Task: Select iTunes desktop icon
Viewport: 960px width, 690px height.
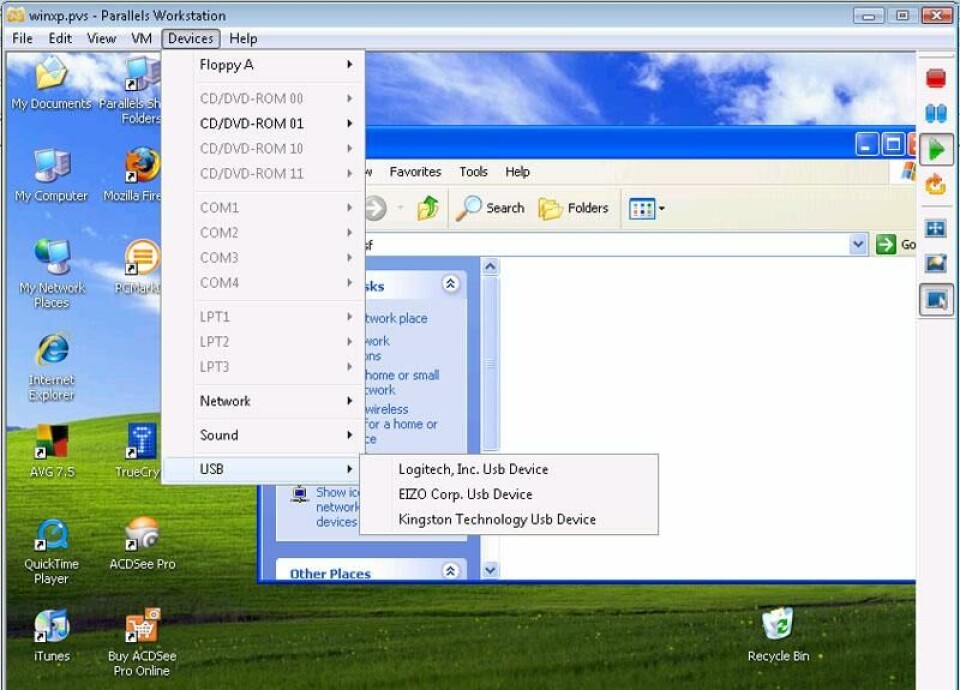Action: point(51,636)
